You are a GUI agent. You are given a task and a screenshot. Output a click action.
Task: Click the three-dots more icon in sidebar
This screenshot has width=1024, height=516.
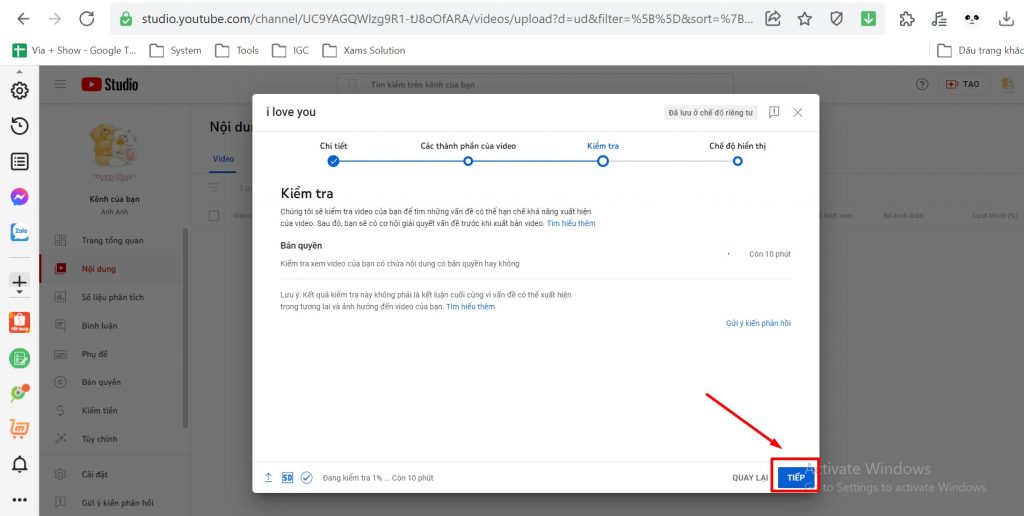[20, 500]
